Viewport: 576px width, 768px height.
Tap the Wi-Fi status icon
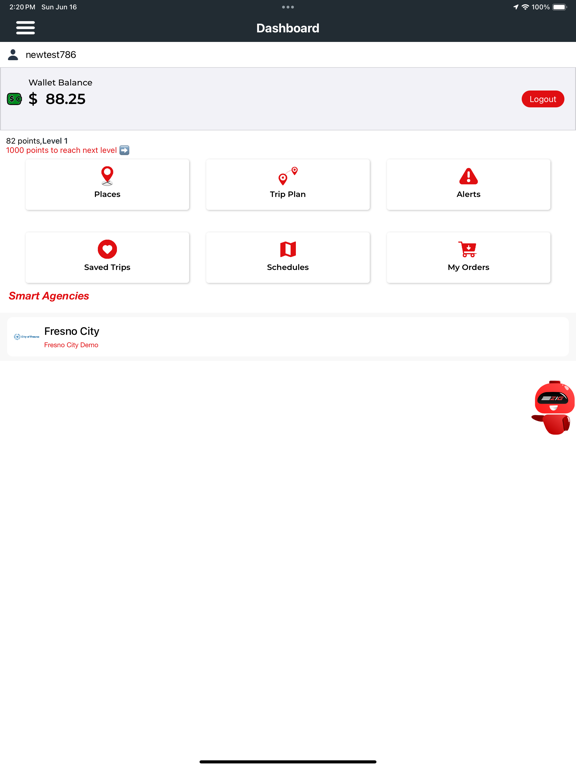tap(525, 7)
